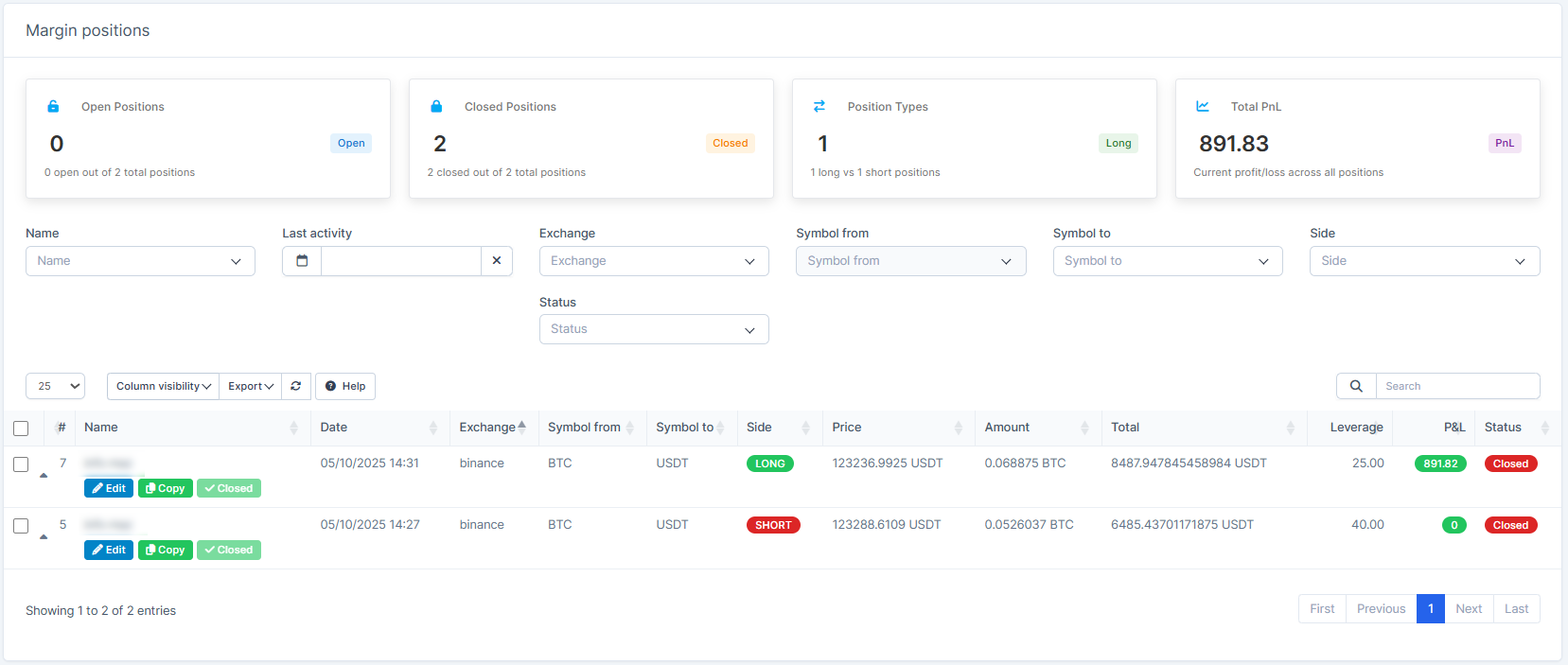Click Edit button for the LONG position

tap(109, 488)
